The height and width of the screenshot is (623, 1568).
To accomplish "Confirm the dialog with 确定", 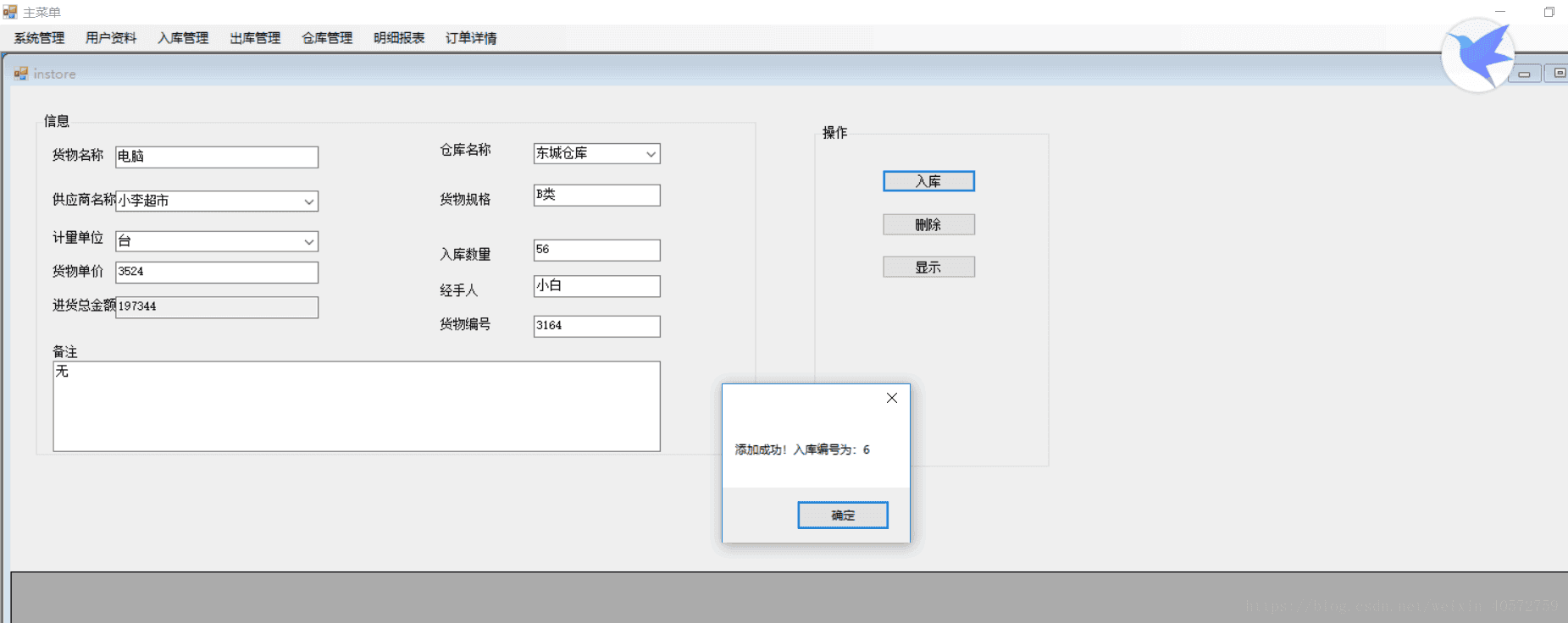I will click(x=843, y=515).
